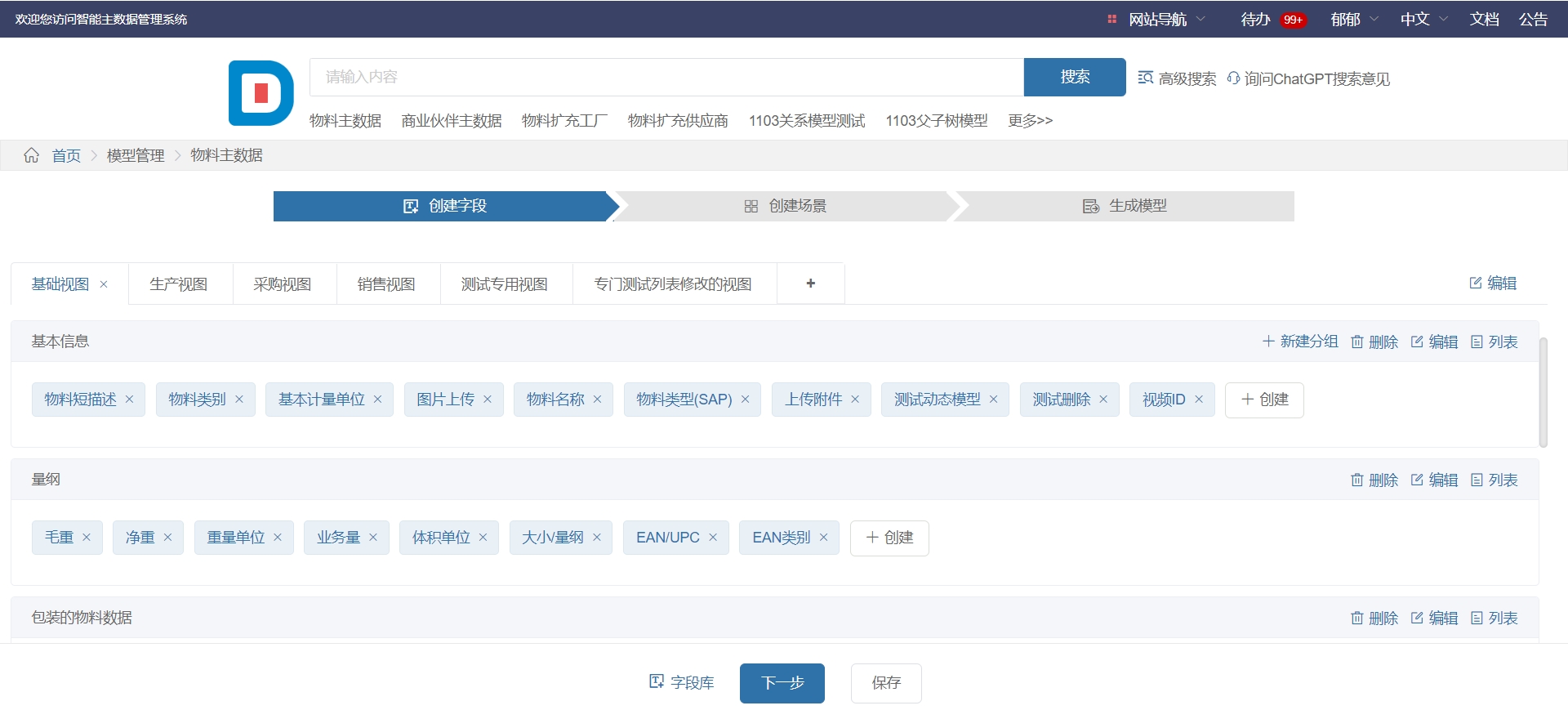The image size is (1568, 719).
Task: Open 列表 for 量纲 group
Action: point(1494,480)
